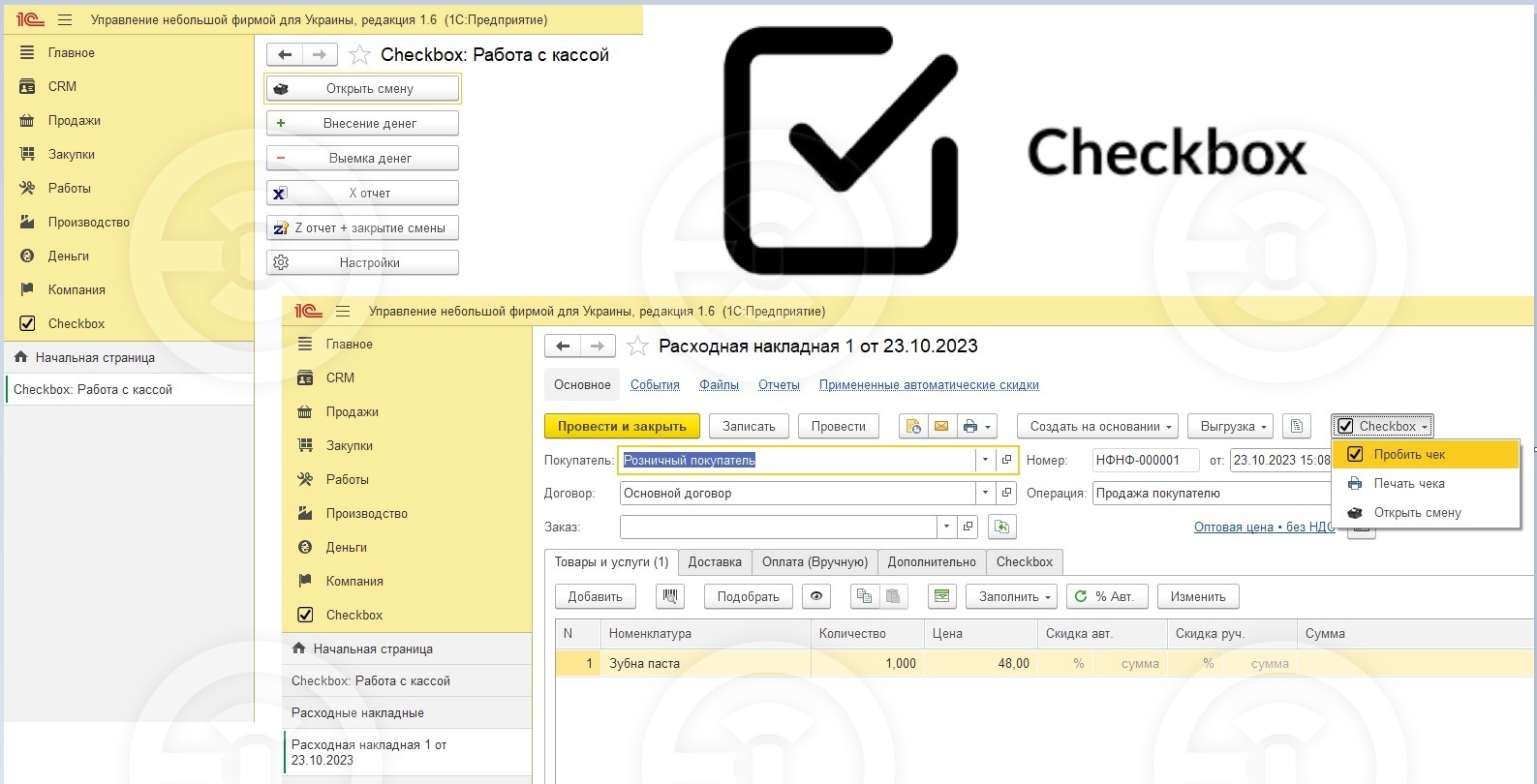
Task: Go forward using arrow in invoice window
Action: (x=598, y=346)
